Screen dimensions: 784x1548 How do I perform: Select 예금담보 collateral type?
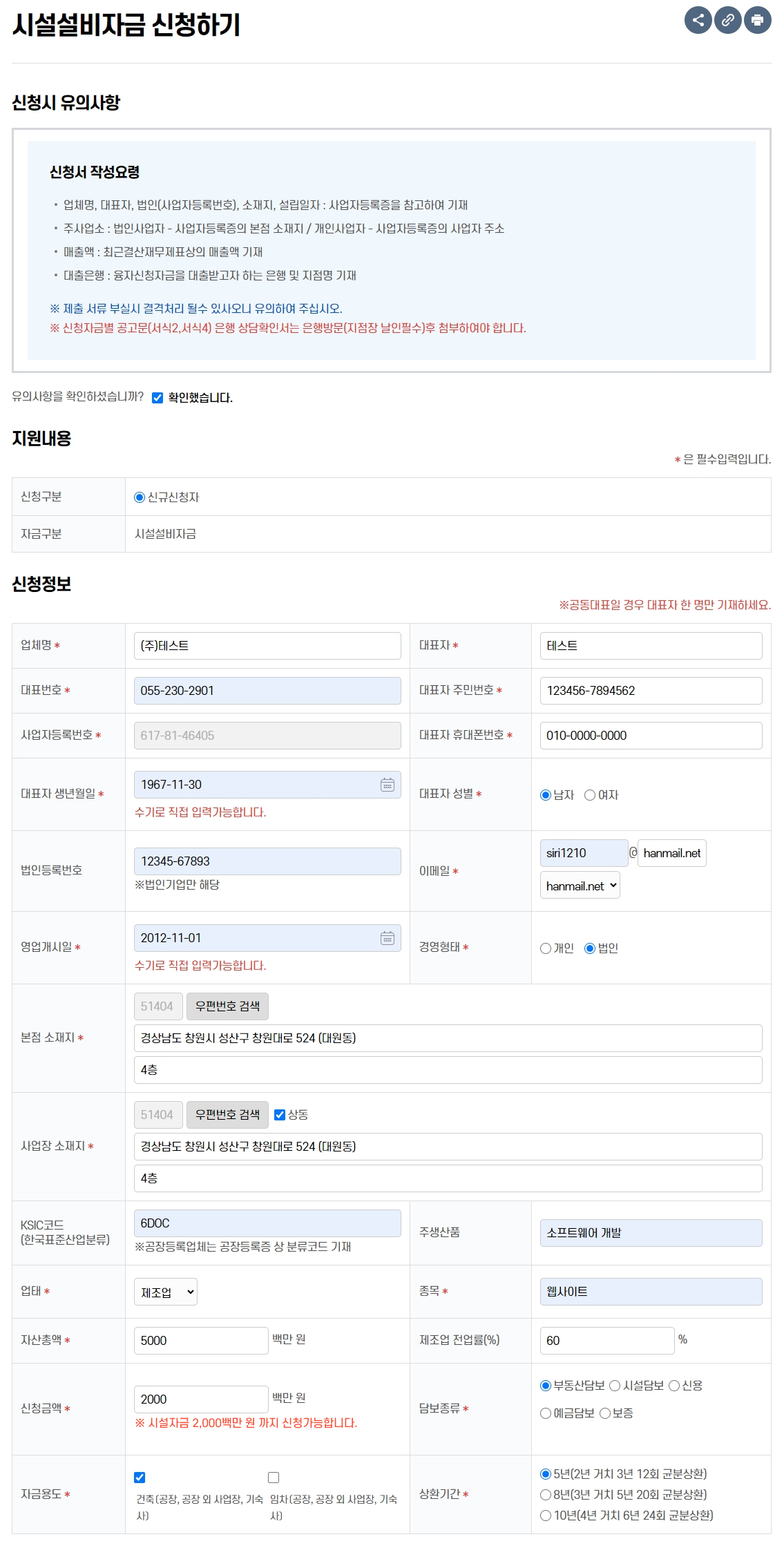[546, 1413]
